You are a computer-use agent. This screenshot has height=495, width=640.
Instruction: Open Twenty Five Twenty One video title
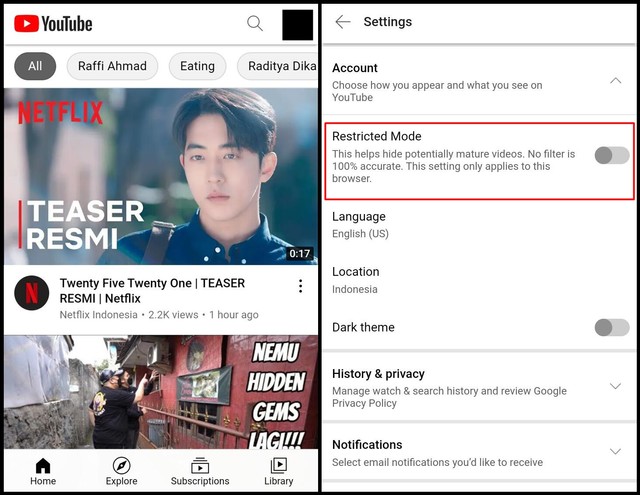(152, 291)
